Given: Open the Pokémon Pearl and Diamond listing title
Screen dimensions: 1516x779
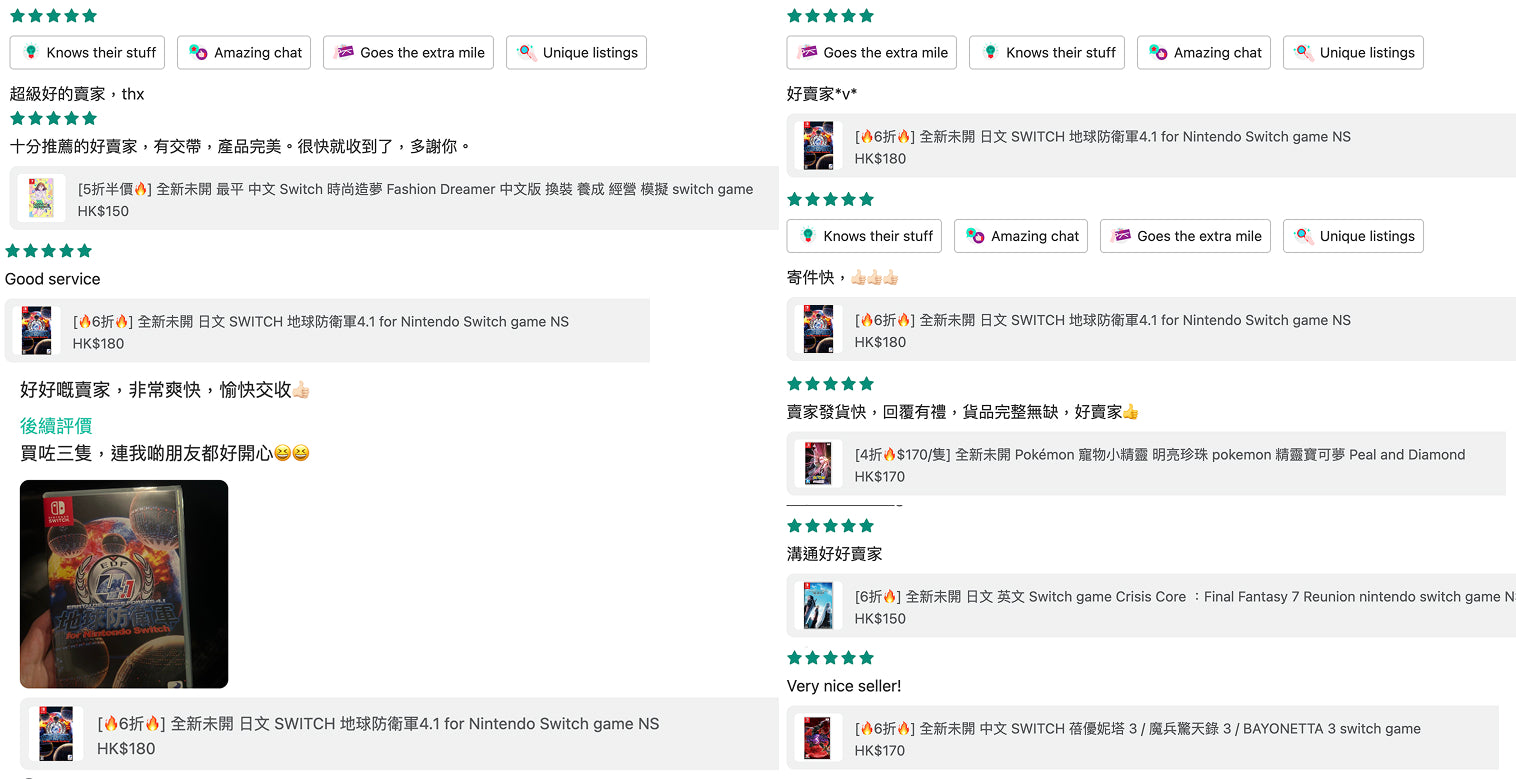Looking at the screenshot, I should pyautogui.click(x=1160, y=454).
